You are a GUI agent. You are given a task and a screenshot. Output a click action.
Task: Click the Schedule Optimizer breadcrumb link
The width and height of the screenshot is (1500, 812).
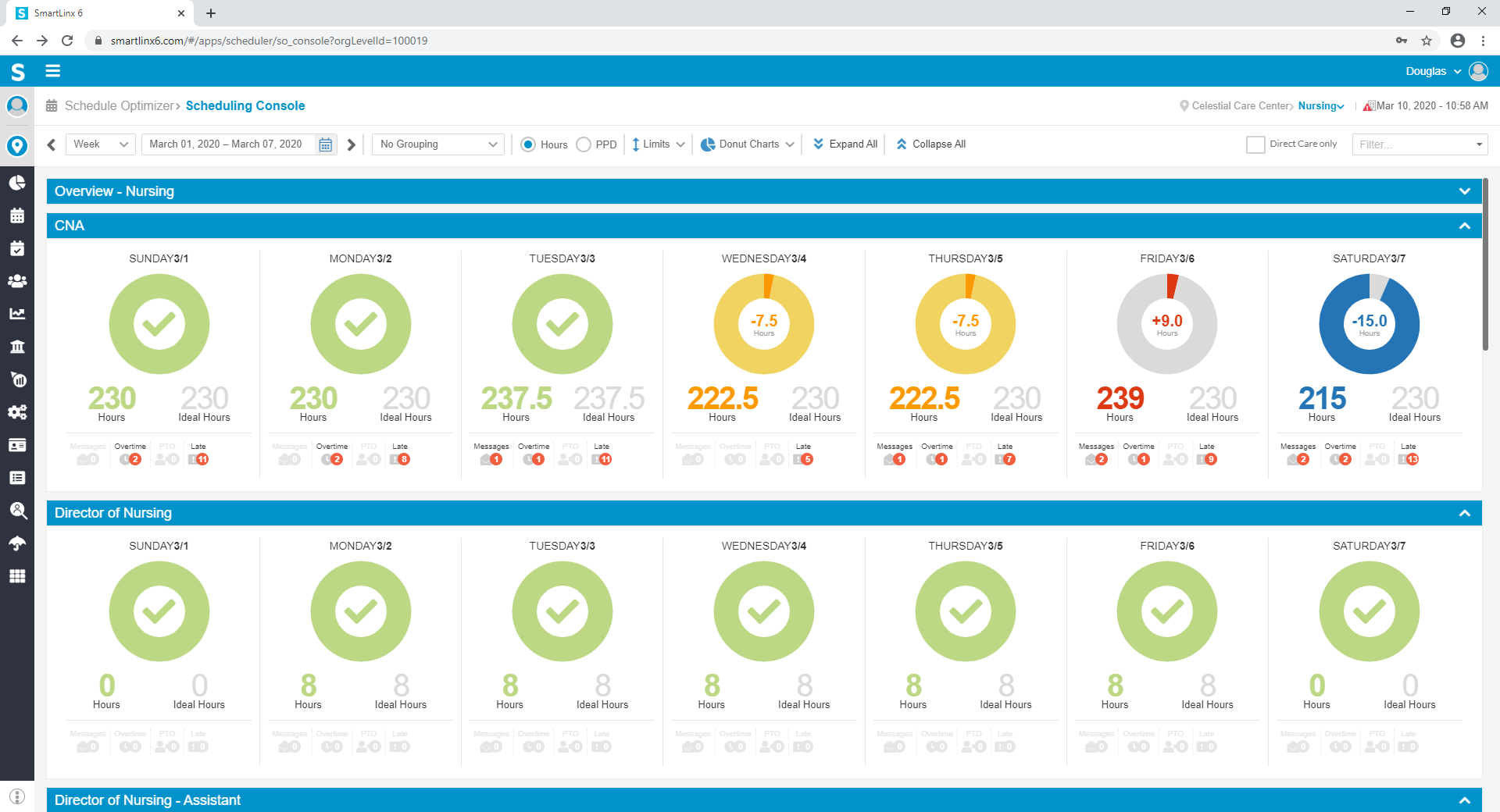click(119, 106)
